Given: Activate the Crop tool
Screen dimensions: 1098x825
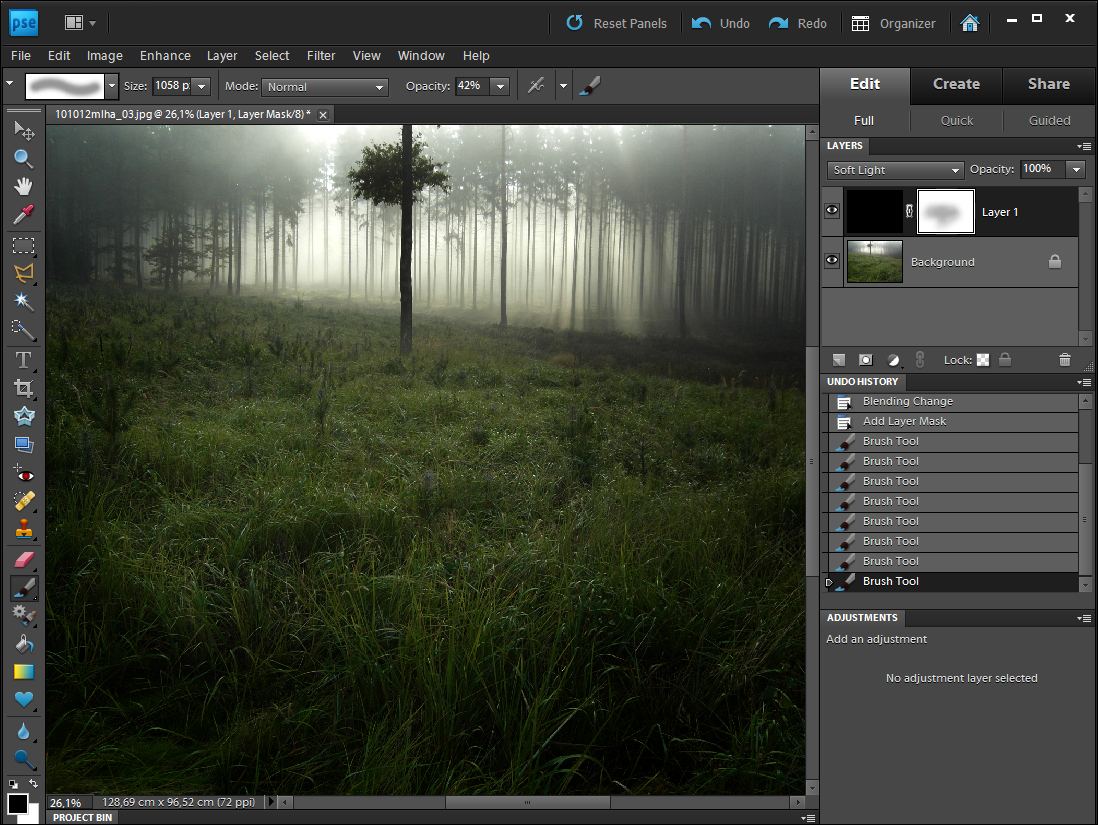Looking at the screenshot, I should click(23, 388).
